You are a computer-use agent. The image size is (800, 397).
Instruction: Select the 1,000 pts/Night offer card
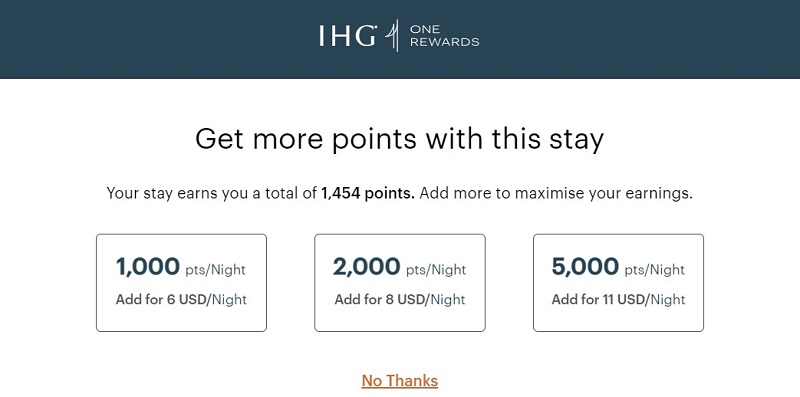pos(181,283)
